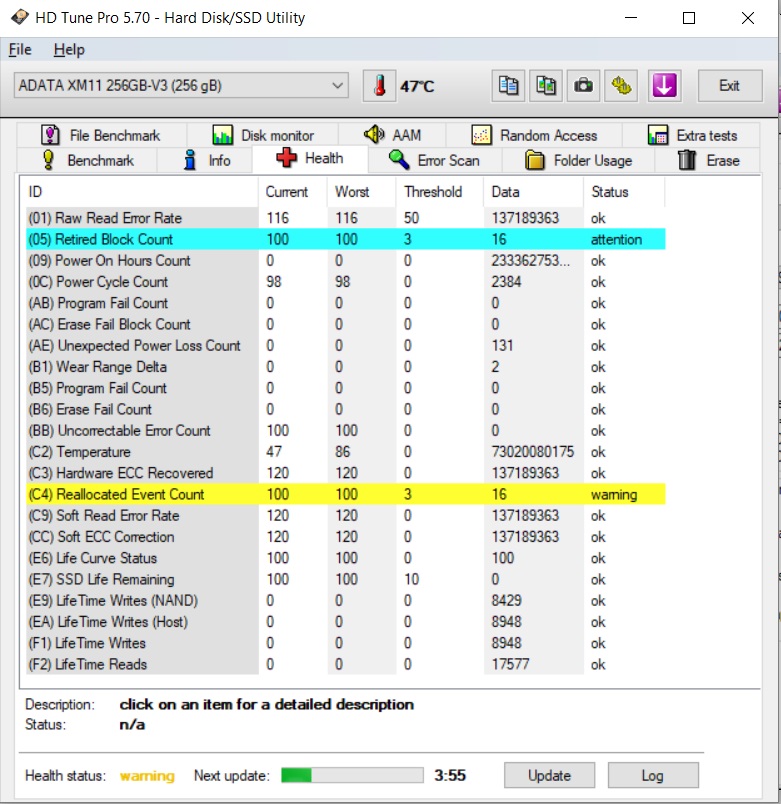Select the (E7) SSD Life Remaining row

click(346, 579)
